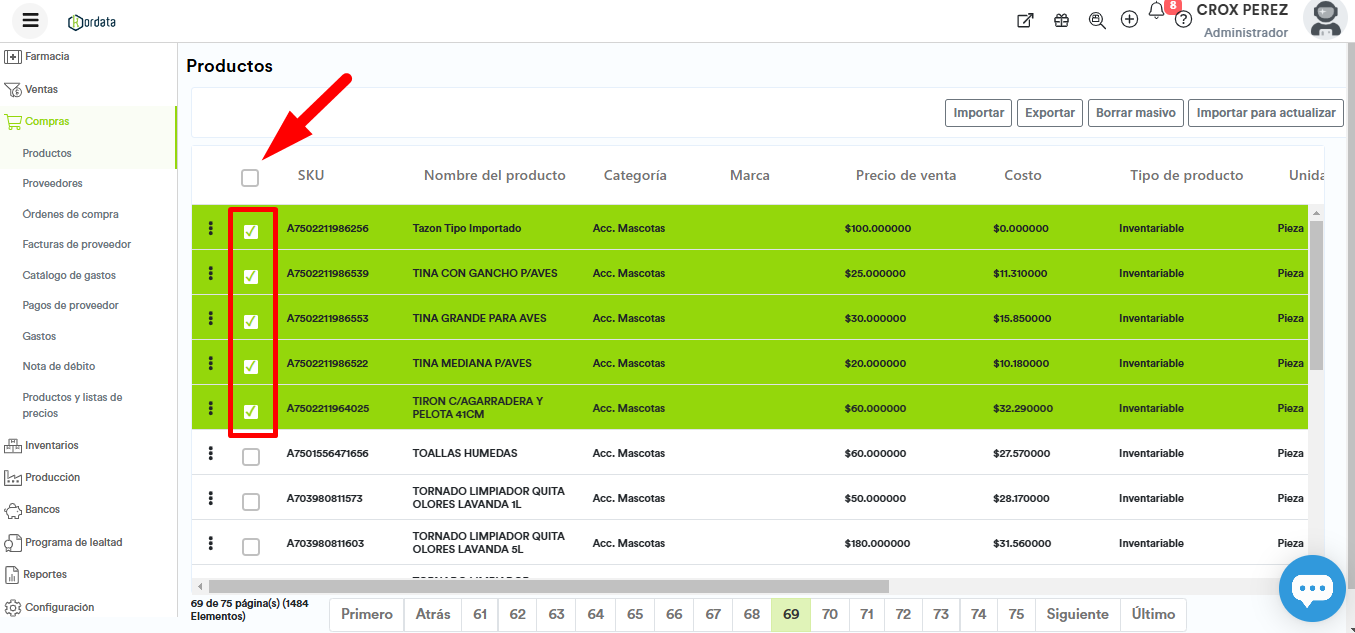The width and height of the screenshot is (1355, 633).
Task: Click the Borrar masivo button
Action: [1135, 113]
